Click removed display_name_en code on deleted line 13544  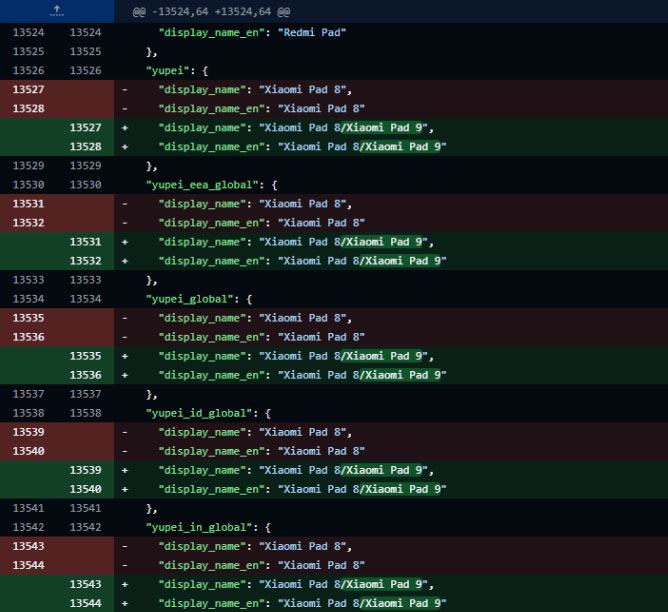click(x=262, y=565)
